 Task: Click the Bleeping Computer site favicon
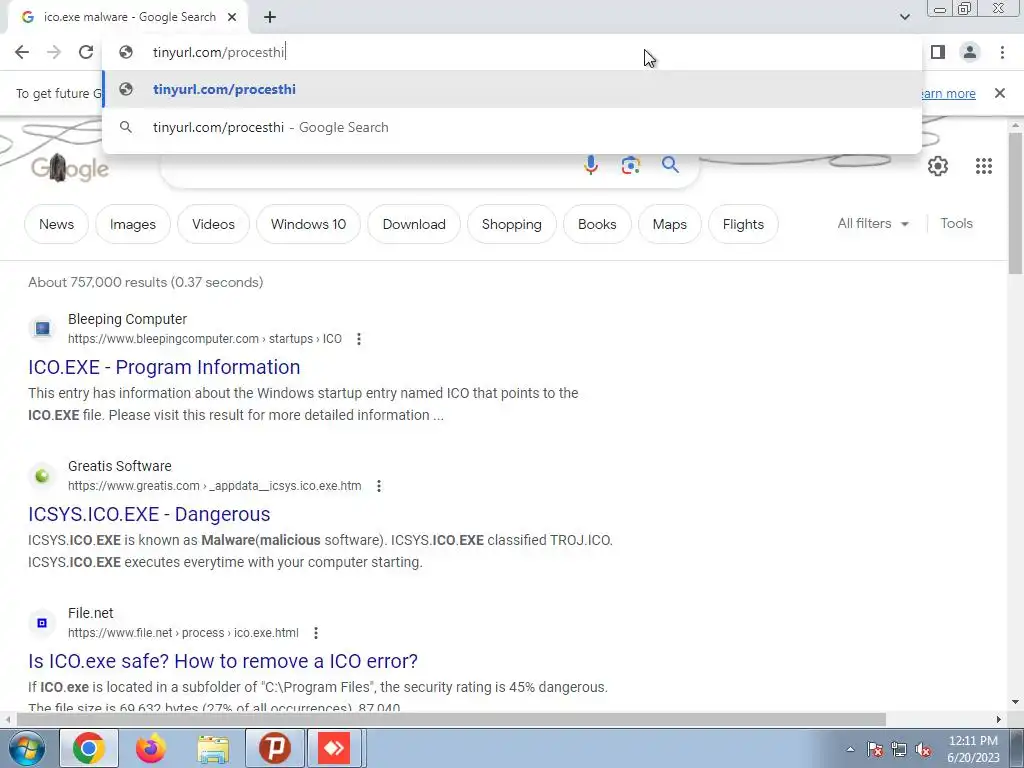(42, 328)
